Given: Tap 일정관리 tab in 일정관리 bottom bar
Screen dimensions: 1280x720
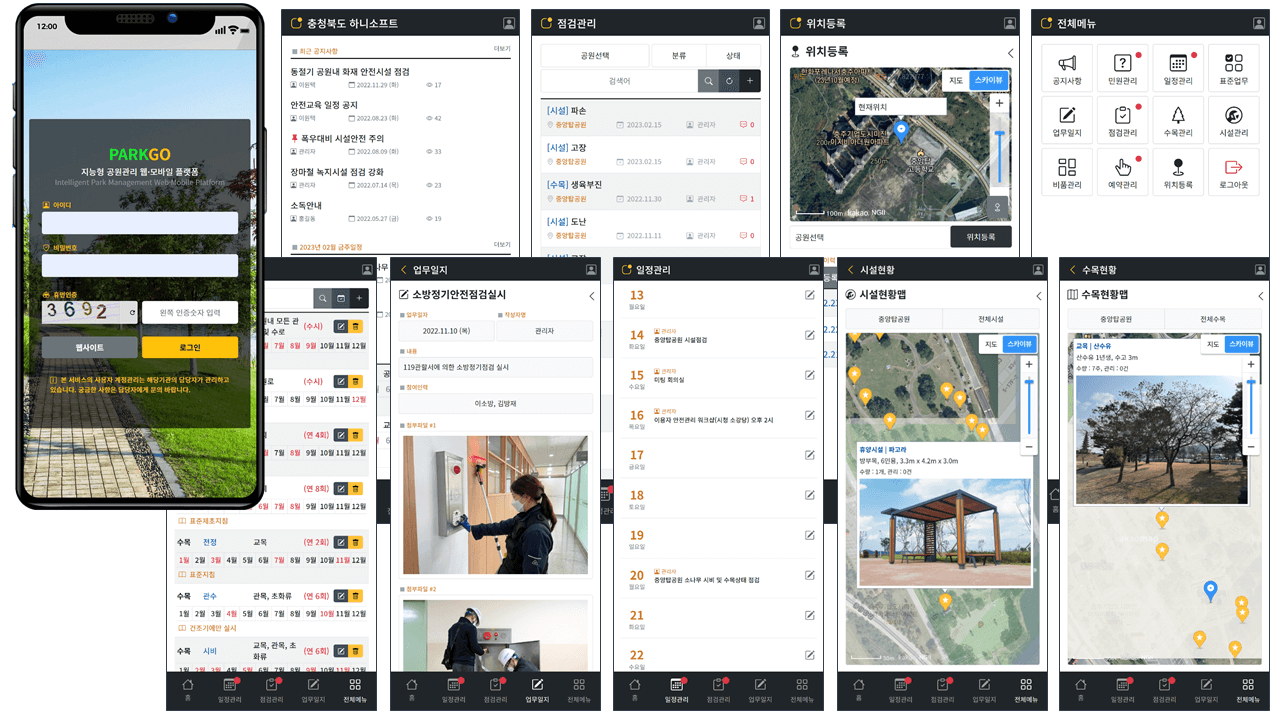Looking at the screenshot, I should coord(676,690).
